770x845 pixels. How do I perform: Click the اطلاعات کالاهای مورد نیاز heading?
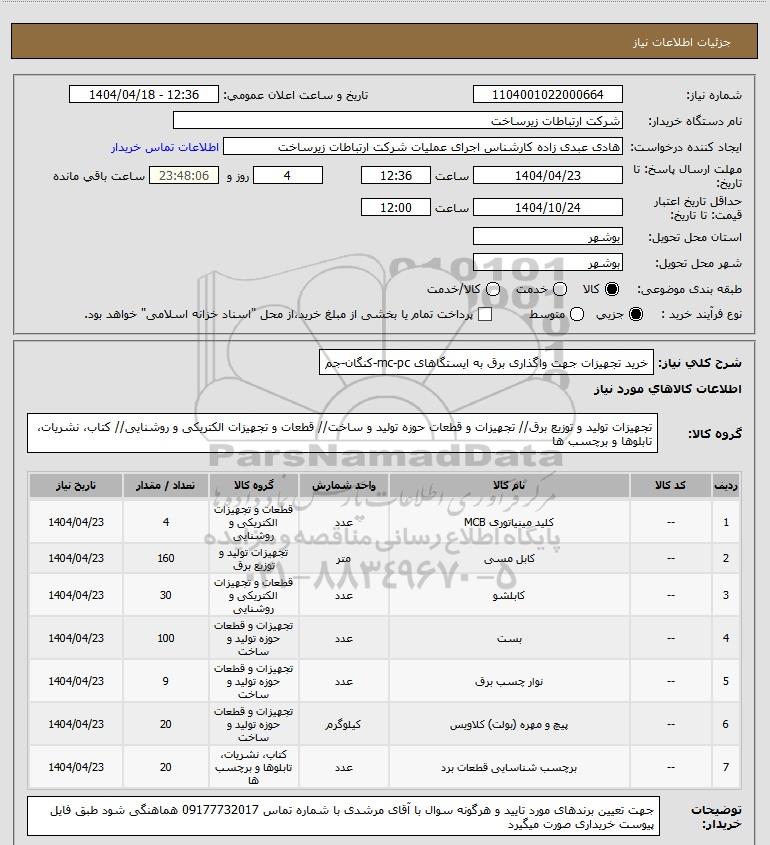coord(668,389)
